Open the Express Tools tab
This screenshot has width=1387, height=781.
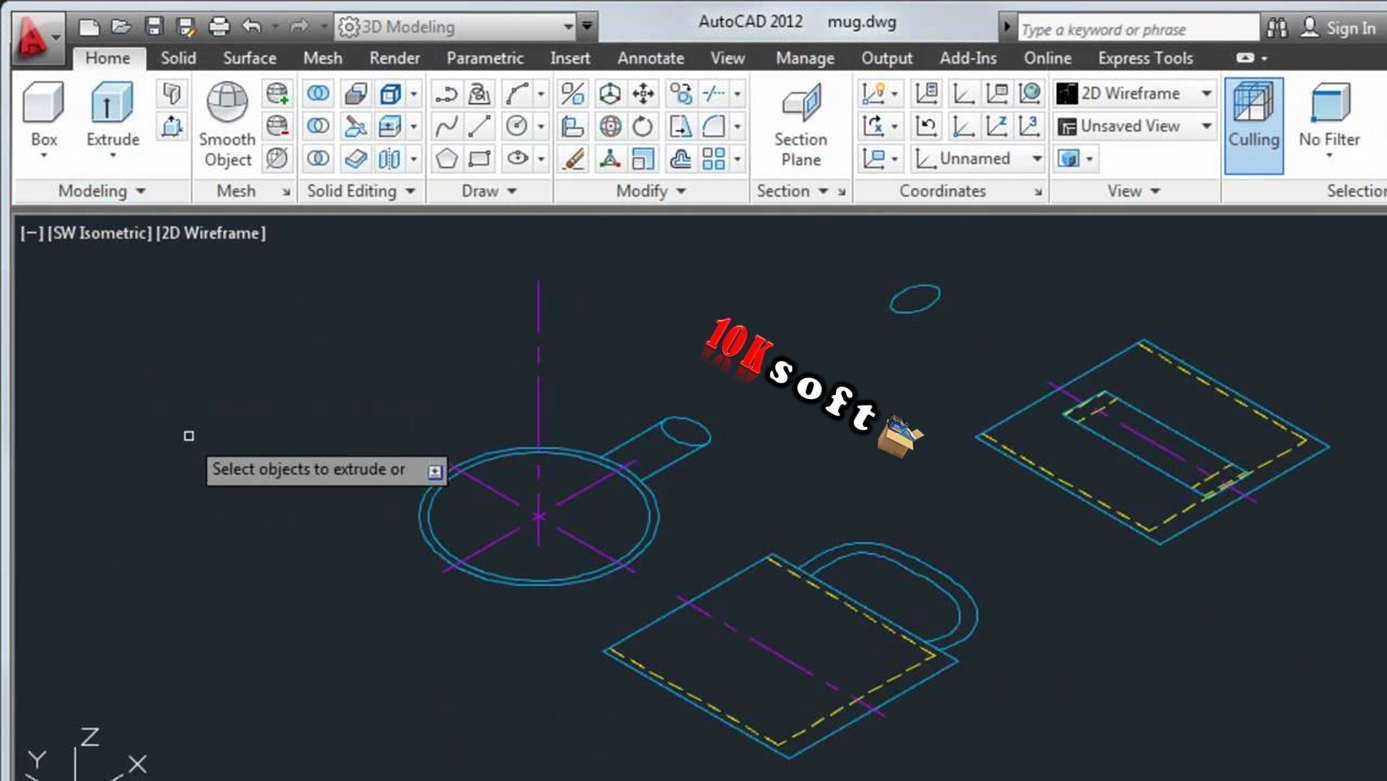point(1145,58)
